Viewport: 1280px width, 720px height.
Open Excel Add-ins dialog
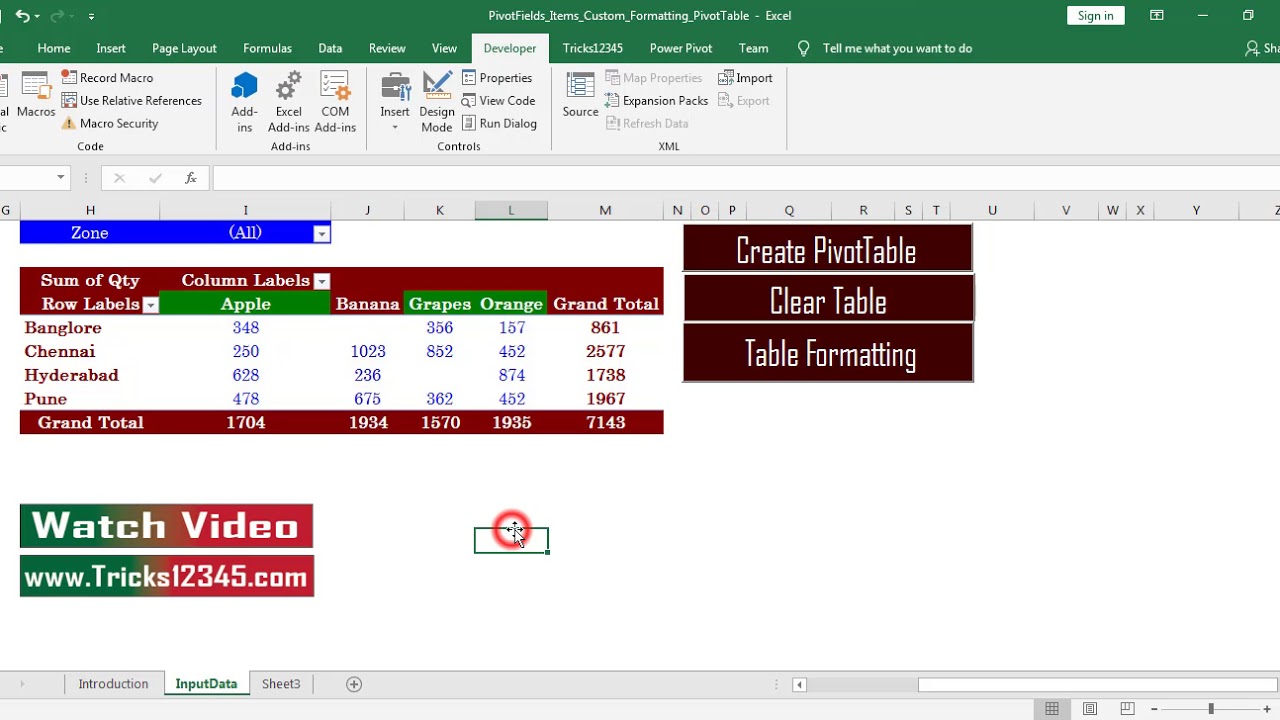(289, 102)
